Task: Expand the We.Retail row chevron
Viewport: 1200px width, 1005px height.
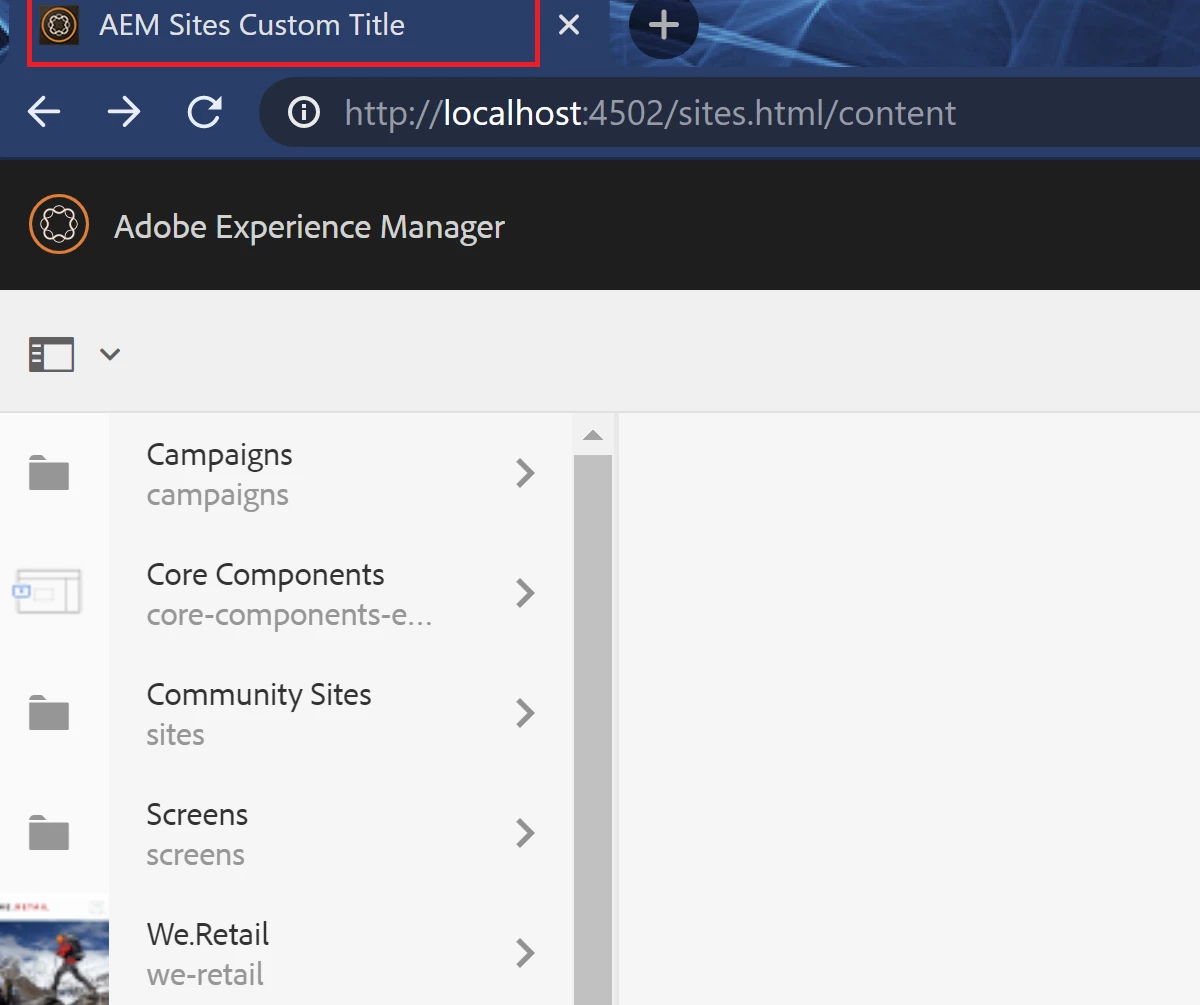Action: (525, 953)
